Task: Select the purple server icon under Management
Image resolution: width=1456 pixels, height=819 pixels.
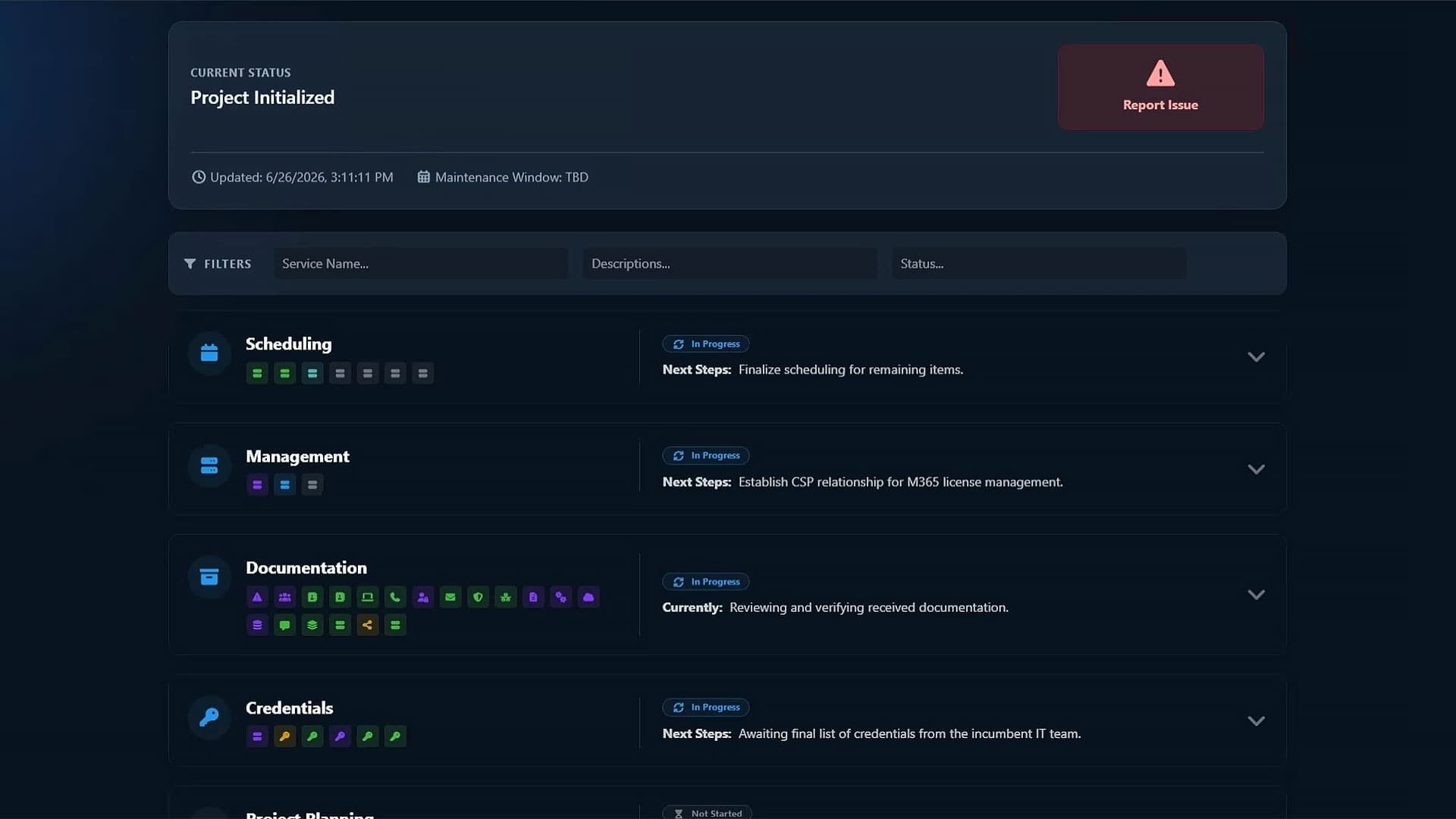Action: pos(257,485)
